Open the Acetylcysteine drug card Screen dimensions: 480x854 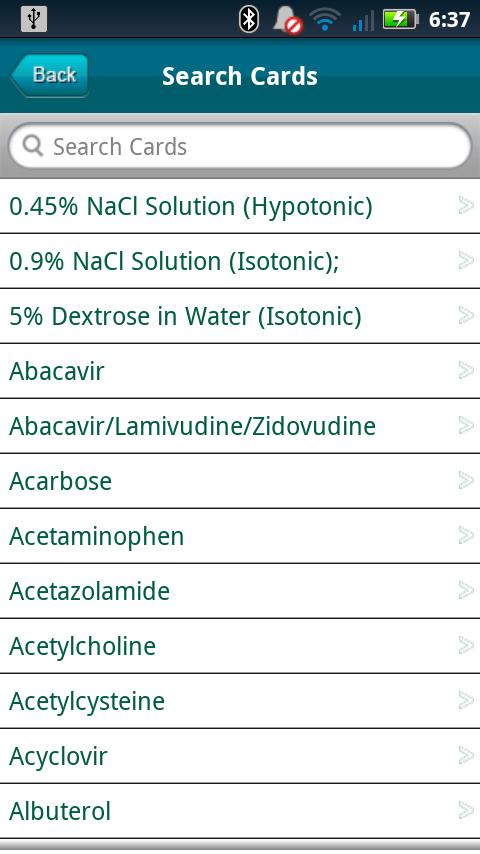point(240,701)
